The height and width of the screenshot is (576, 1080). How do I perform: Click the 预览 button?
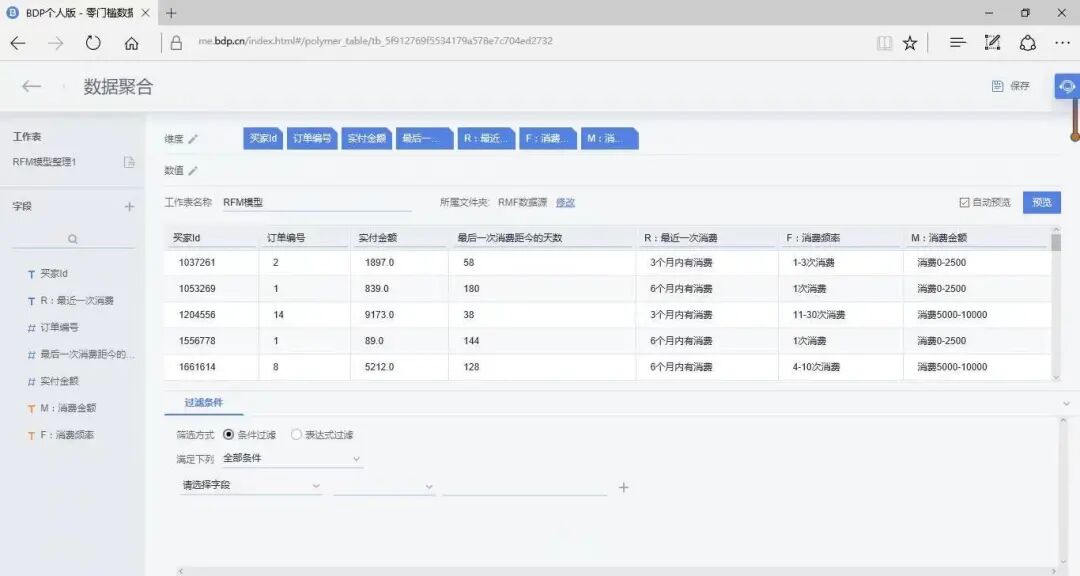(1041, 201)
